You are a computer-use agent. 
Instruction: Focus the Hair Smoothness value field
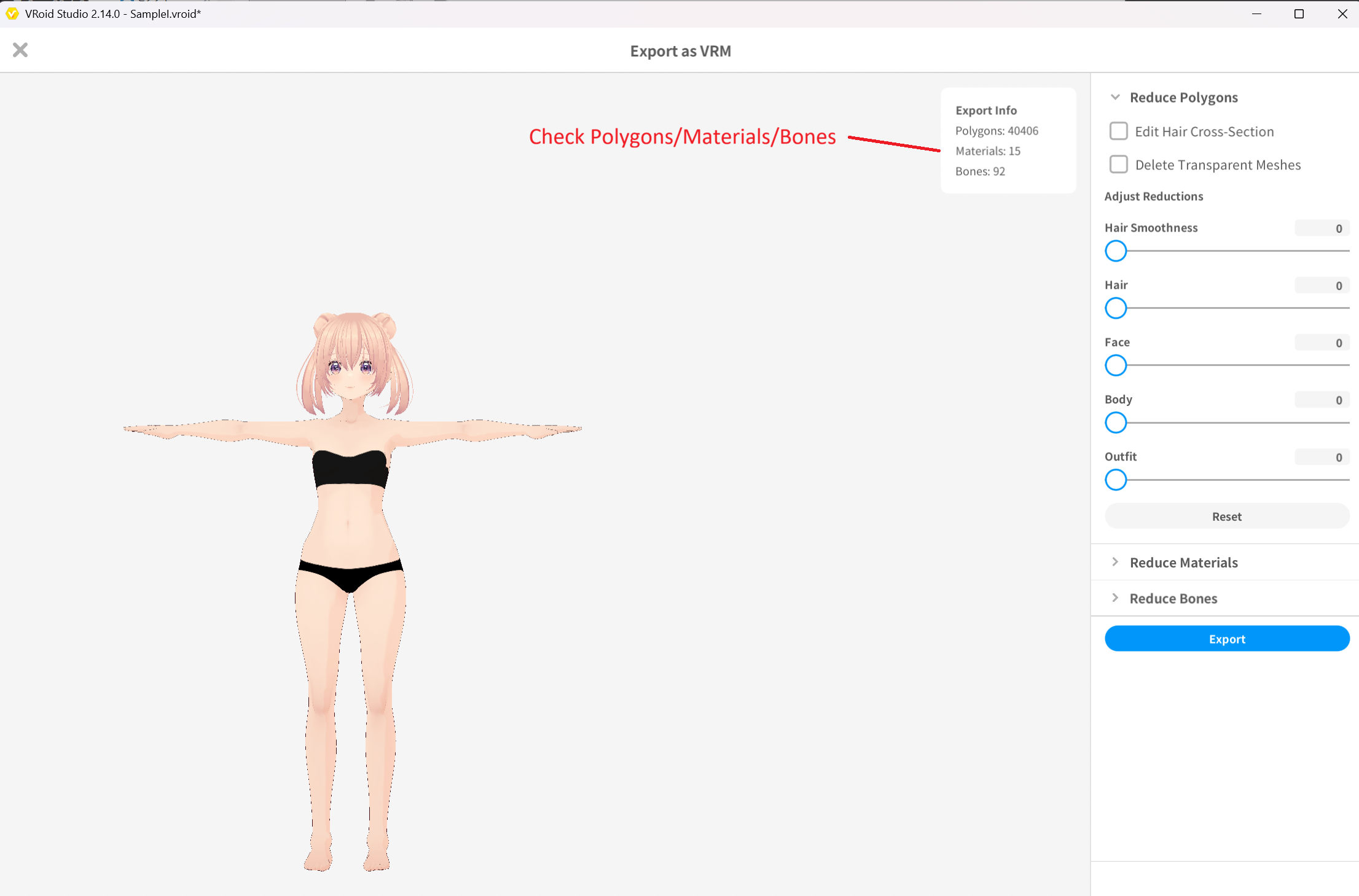coord(1322,228)
